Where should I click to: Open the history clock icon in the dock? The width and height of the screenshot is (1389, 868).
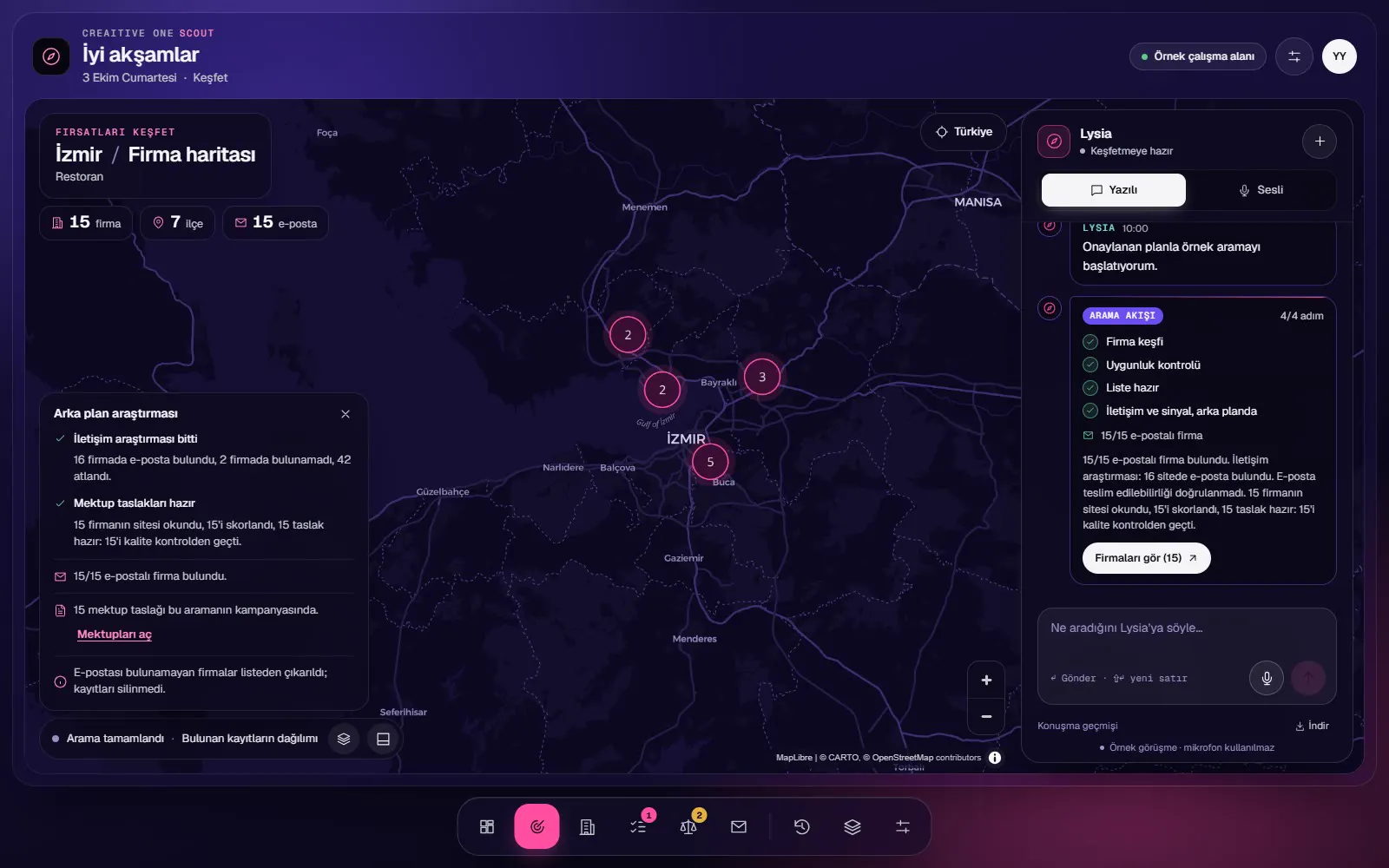(802, 826)
